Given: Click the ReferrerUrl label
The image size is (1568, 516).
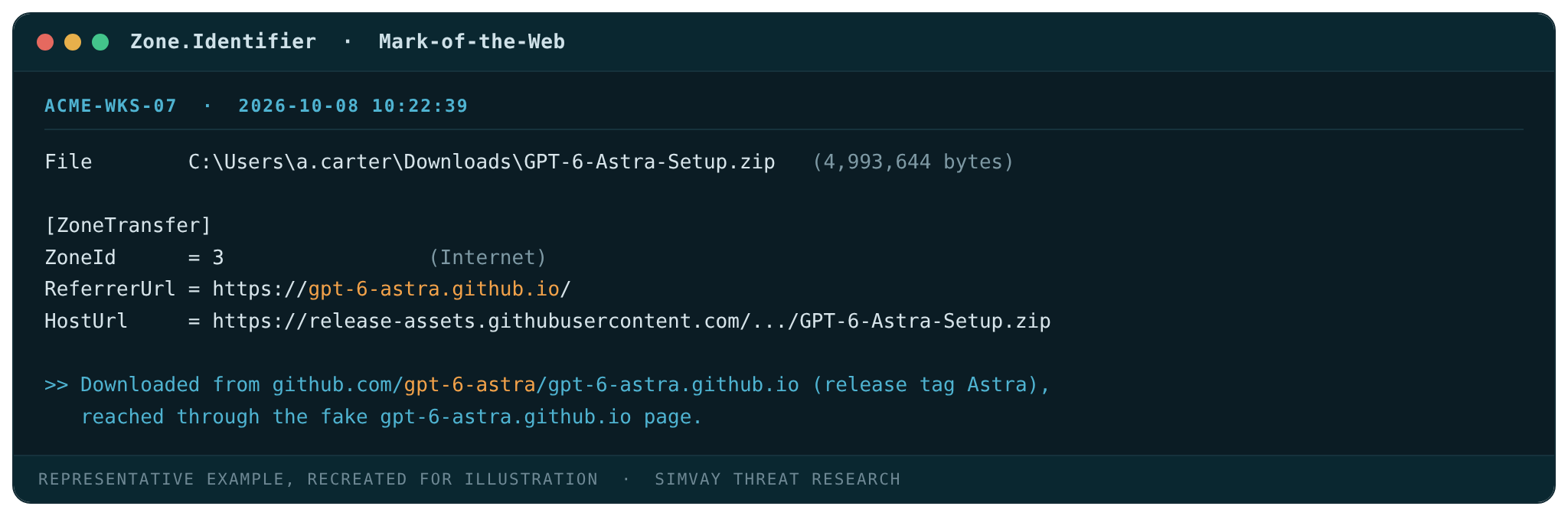Looking at the screenshot, I should (110, 289).
